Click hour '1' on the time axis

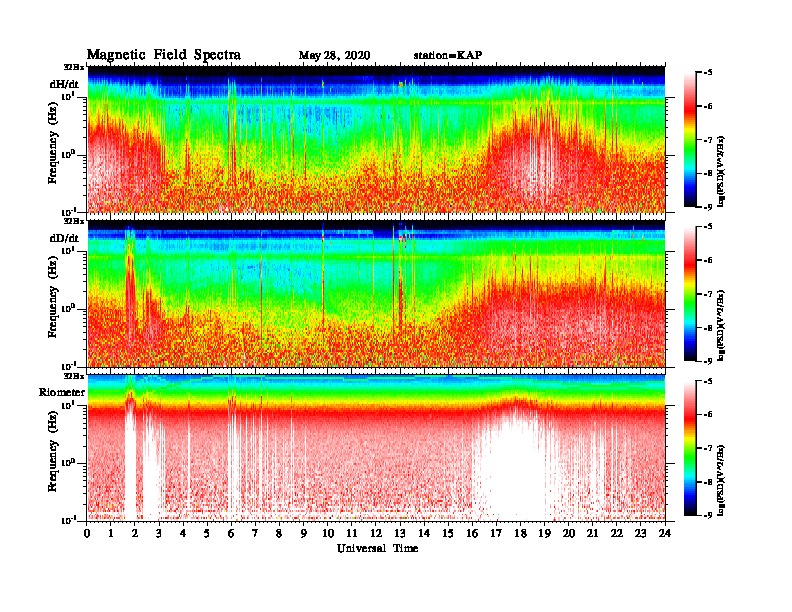[x=111, y=533]
